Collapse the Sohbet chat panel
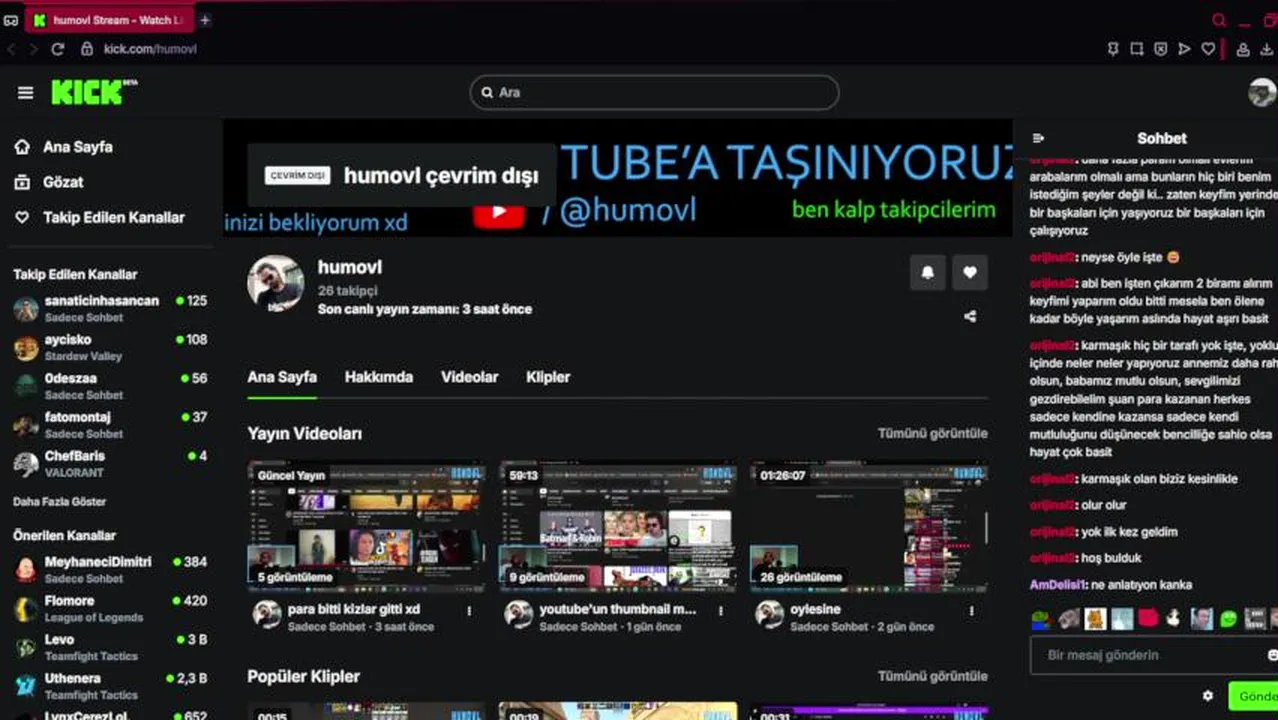This screenshot has height=720, width=1278. pyautogui.click(x=1038, y=139)
